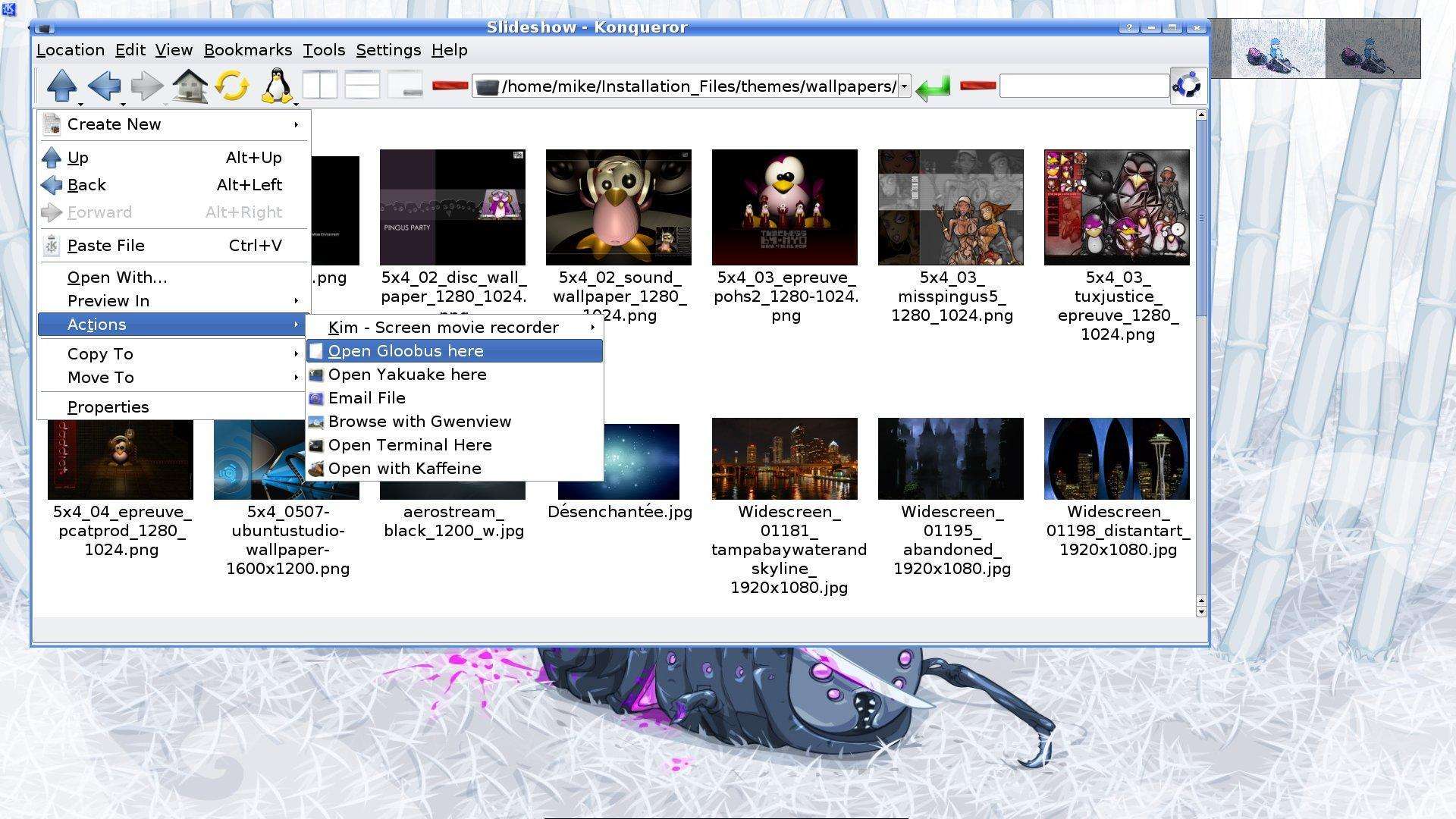The image size is (1456, 819).
Task: Expand the Up button history arrow
Action: [80, 104]
